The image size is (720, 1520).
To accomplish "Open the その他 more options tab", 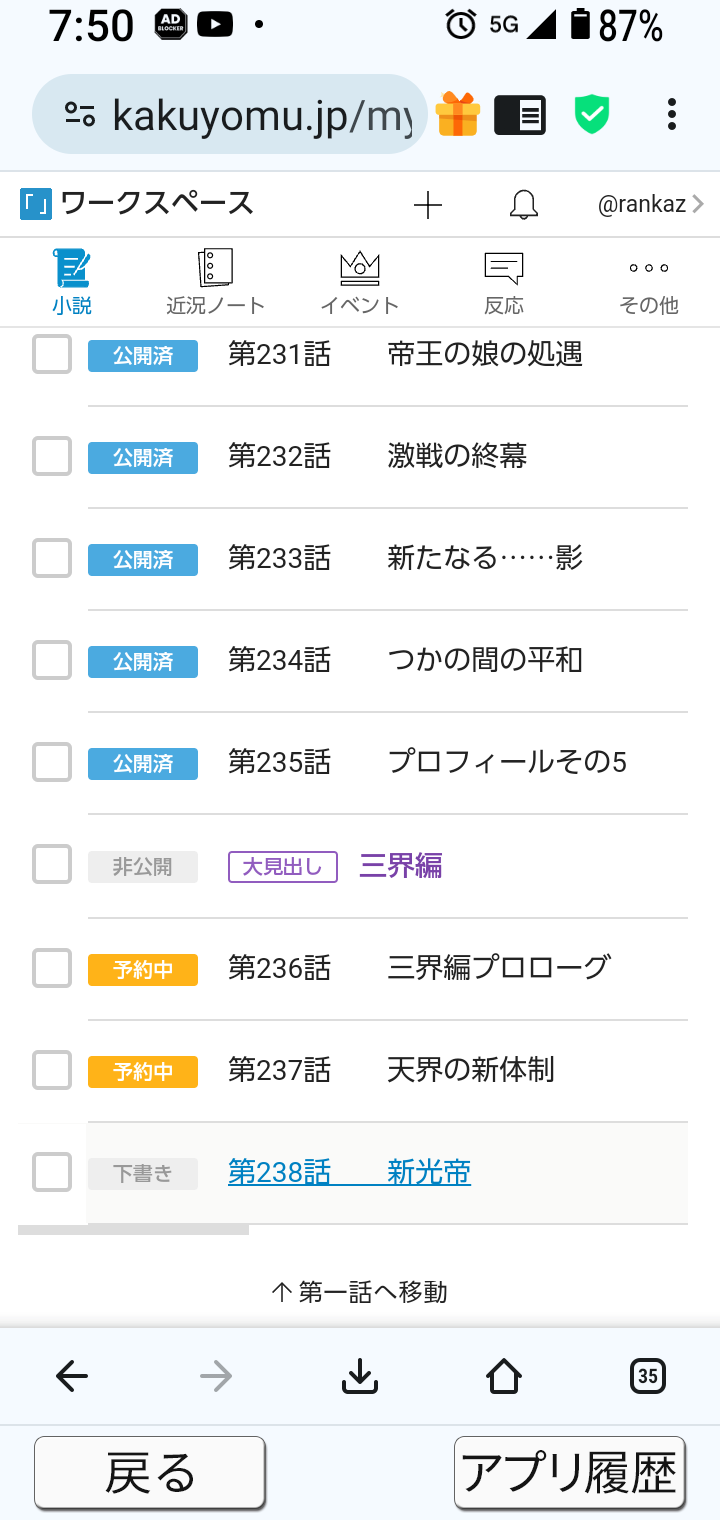I will pyautogui.click(x=648, y=284).
